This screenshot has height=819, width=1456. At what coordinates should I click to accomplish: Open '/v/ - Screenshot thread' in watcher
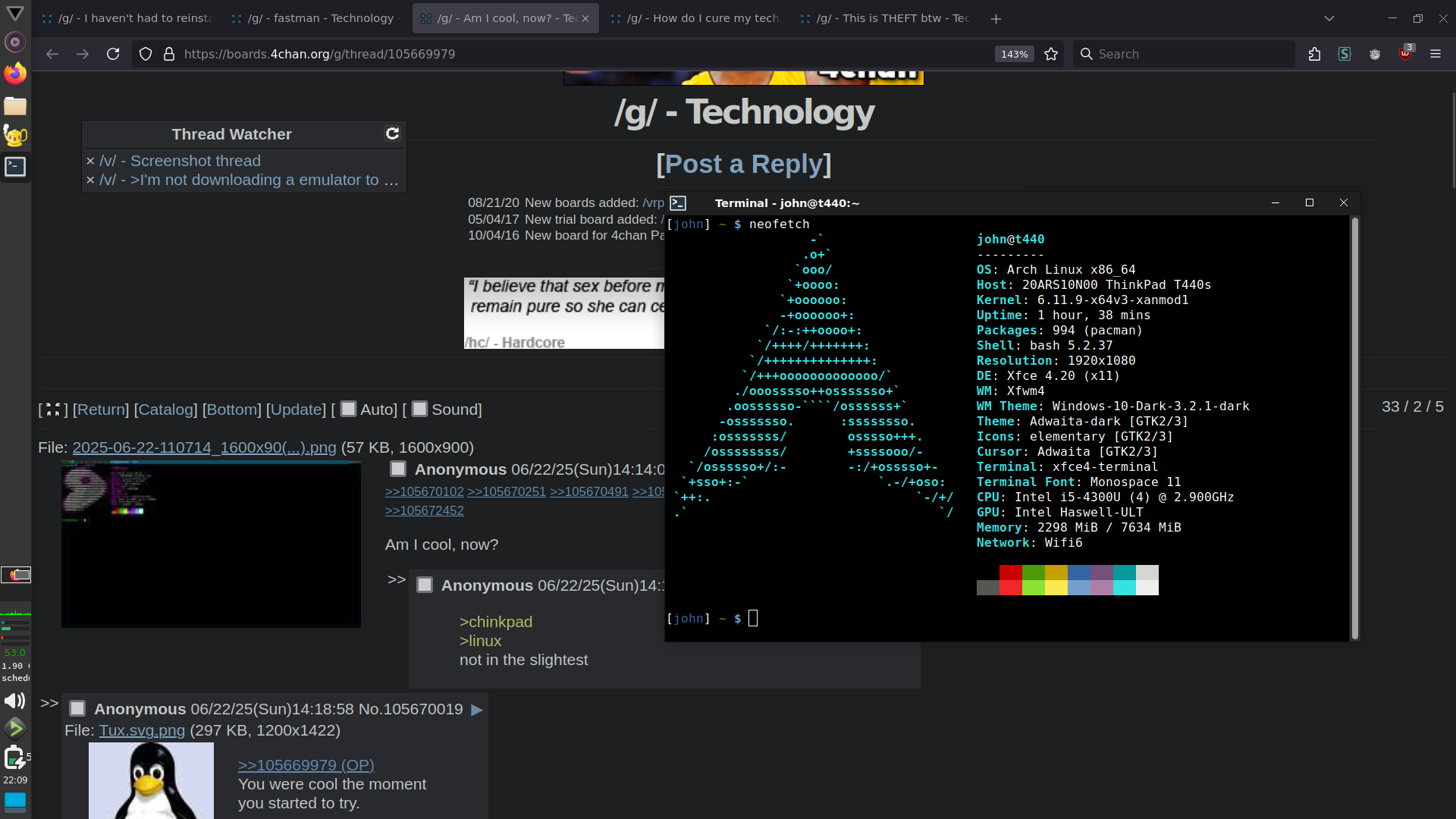[x=180, y=161]
